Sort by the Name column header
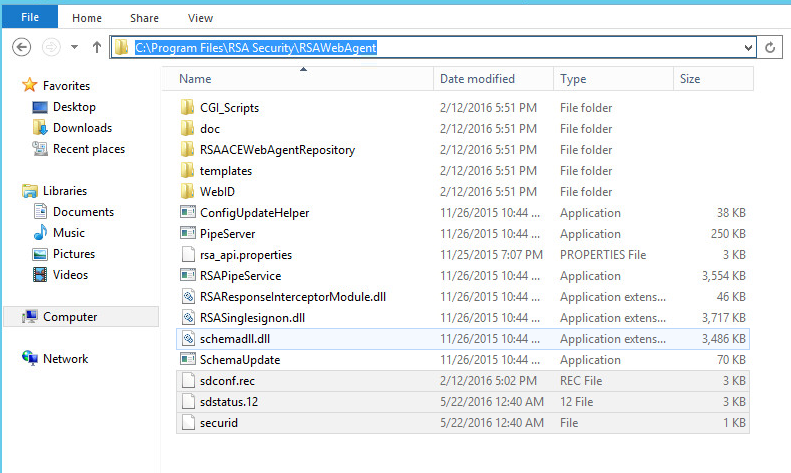 (x=298, y=79)
